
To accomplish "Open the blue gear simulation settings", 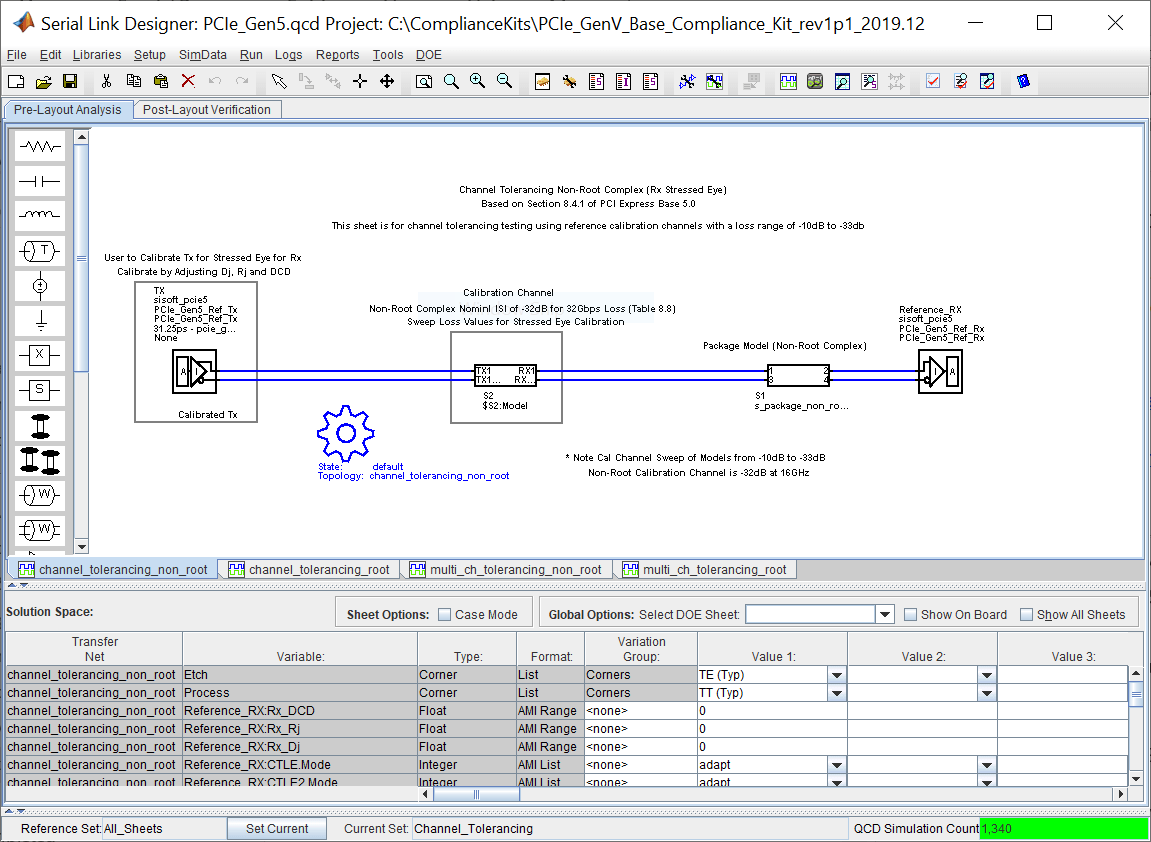I will 346,434.
